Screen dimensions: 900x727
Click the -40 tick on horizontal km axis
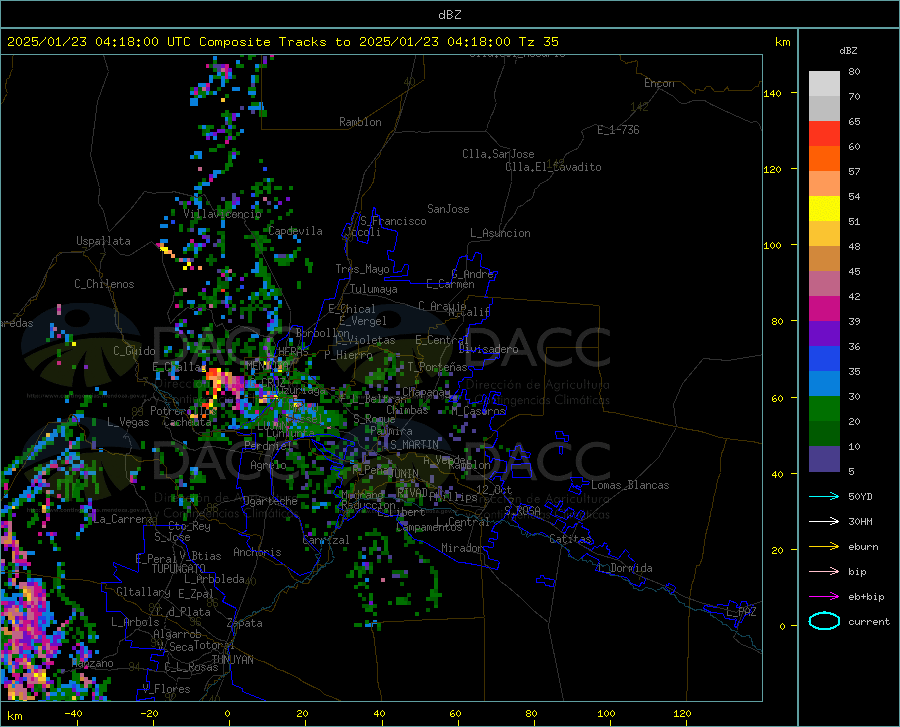[73, 714]
